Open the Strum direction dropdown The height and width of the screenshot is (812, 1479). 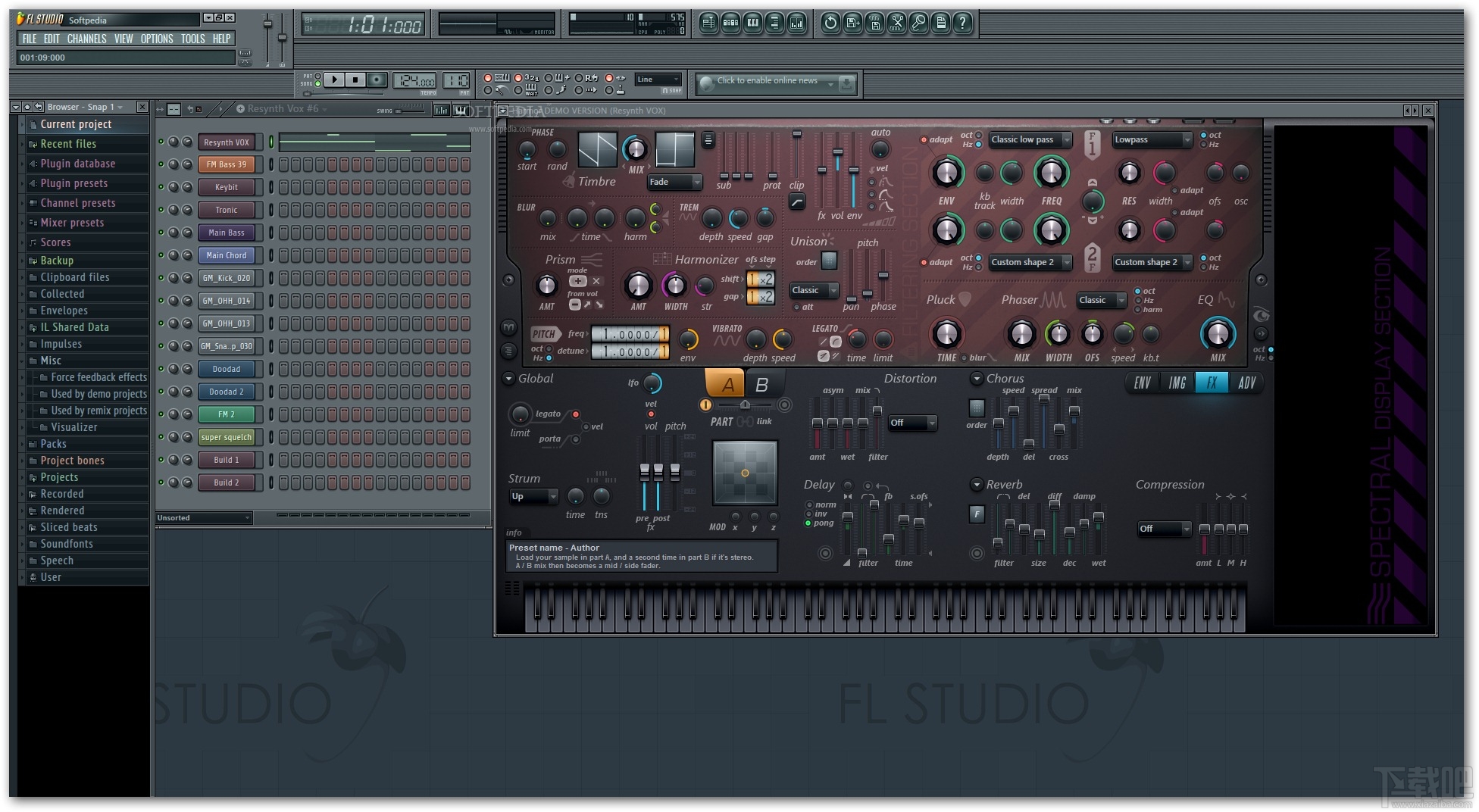click(x=533, y=497)
